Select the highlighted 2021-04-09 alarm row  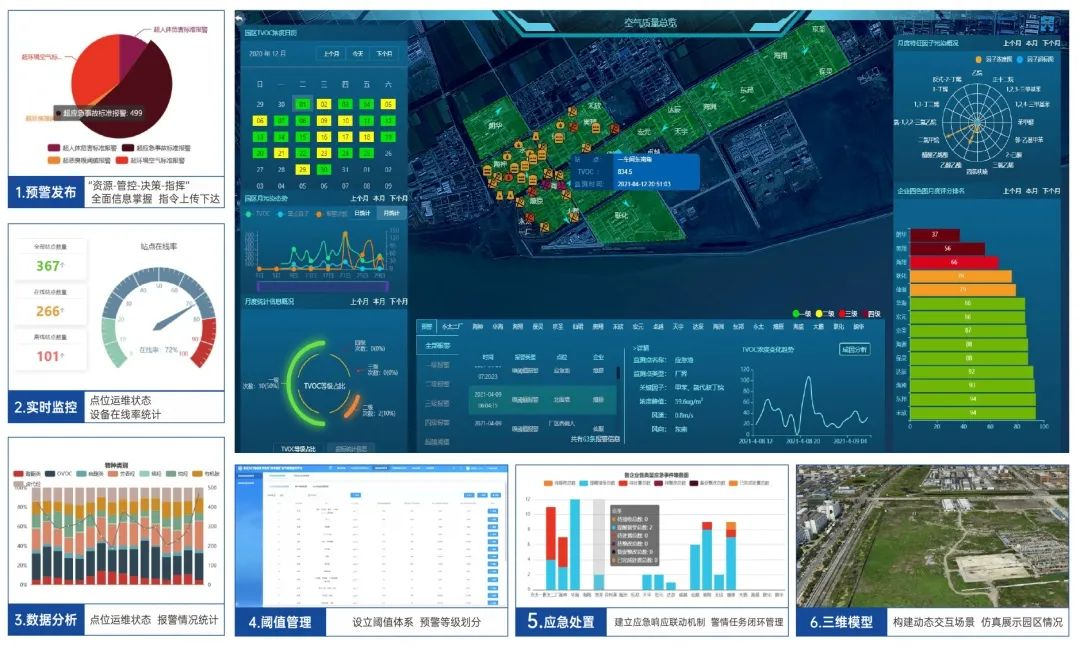point(541,400)
